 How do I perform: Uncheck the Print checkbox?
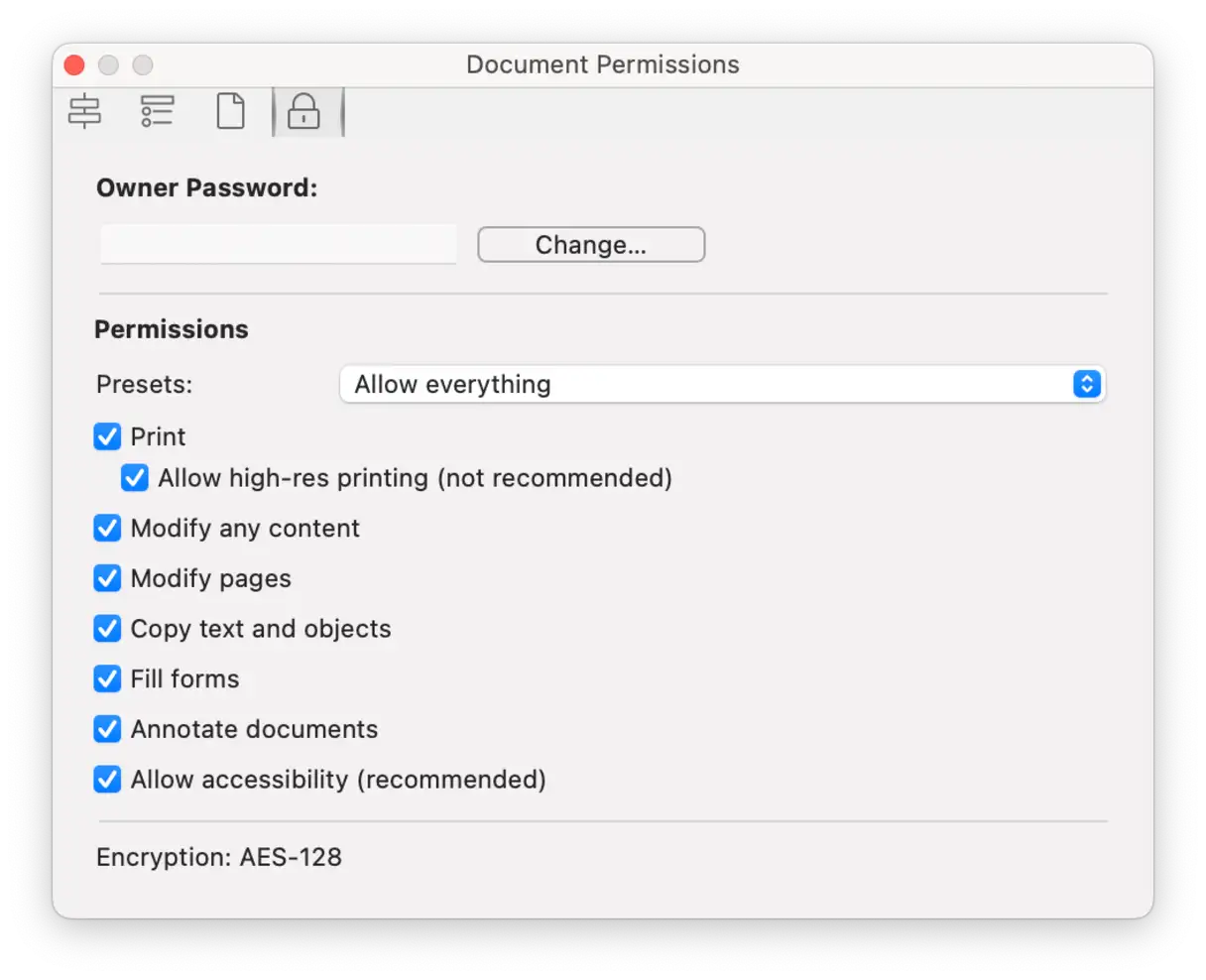[x=107, y=437]
